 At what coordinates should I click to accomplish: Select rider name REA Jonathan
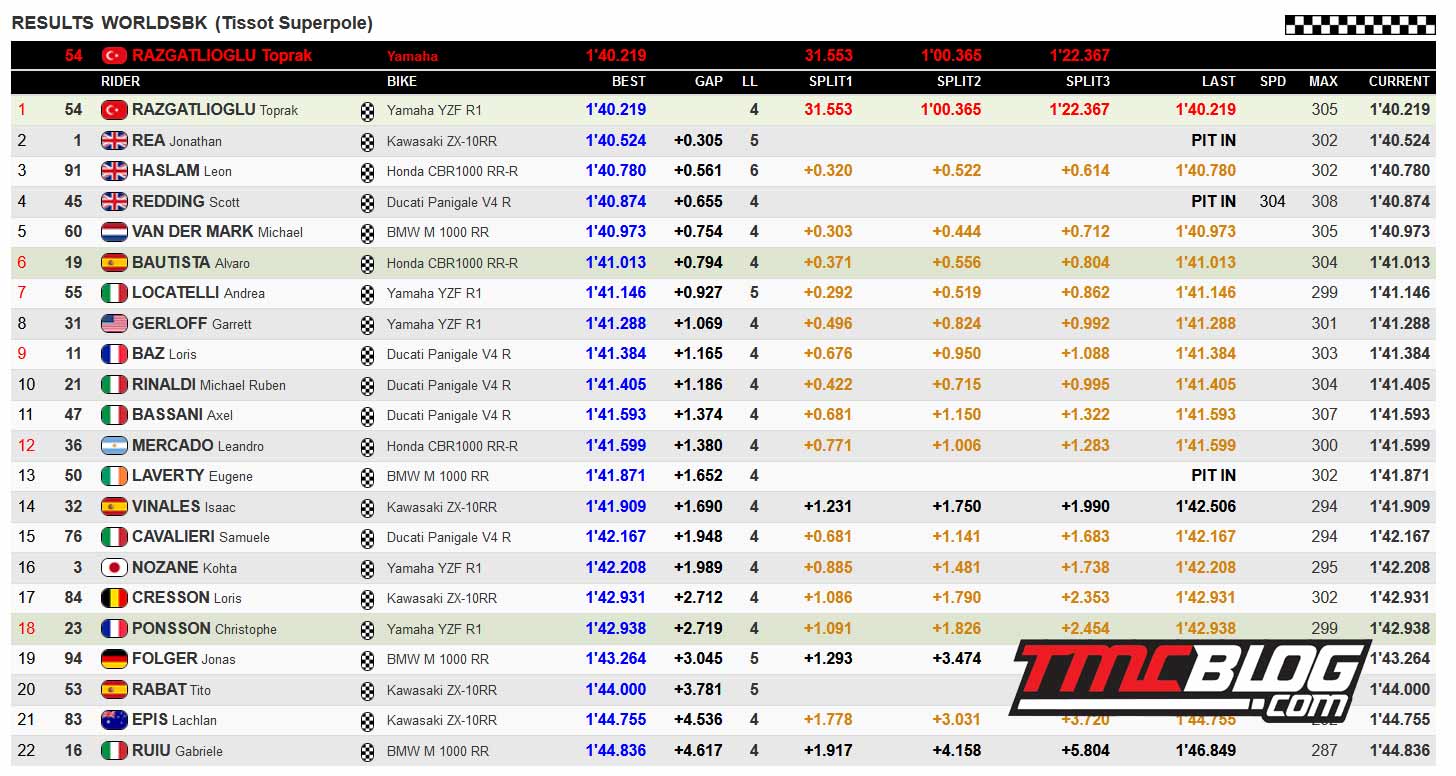pyautogui.click(x=177, y=141)
